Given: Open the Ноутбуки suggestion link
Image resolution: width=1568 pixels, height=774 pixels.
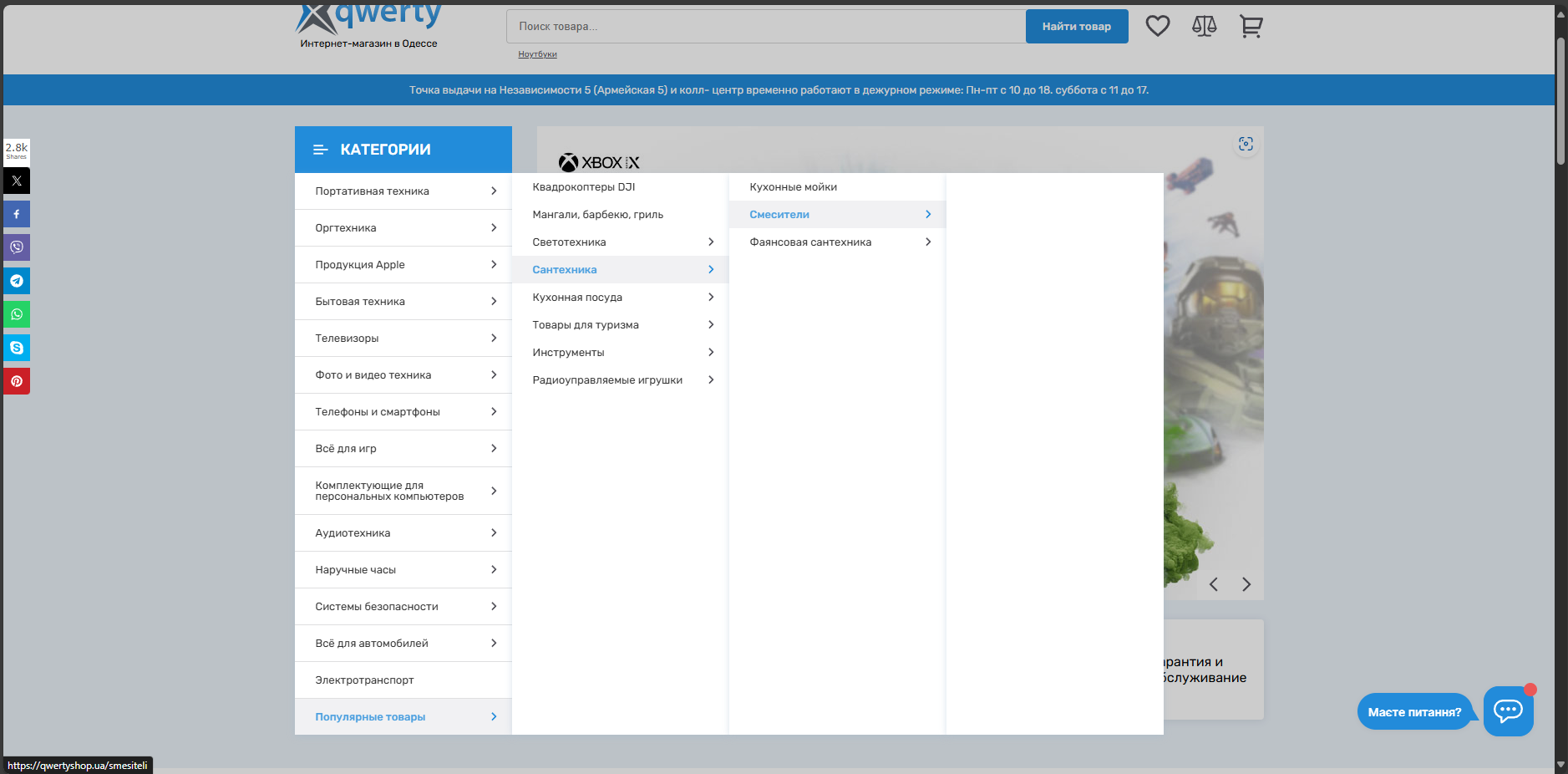Looking at the screenshot, I should [x=537, y=54].
